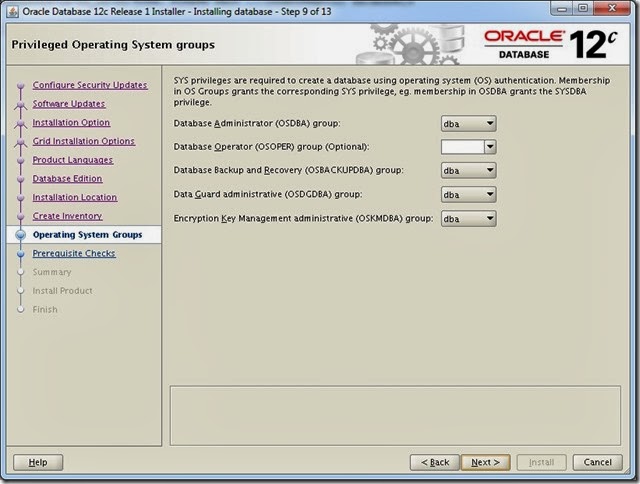
Task: Click the Installation Location step bullet
Action: [21, 198]
